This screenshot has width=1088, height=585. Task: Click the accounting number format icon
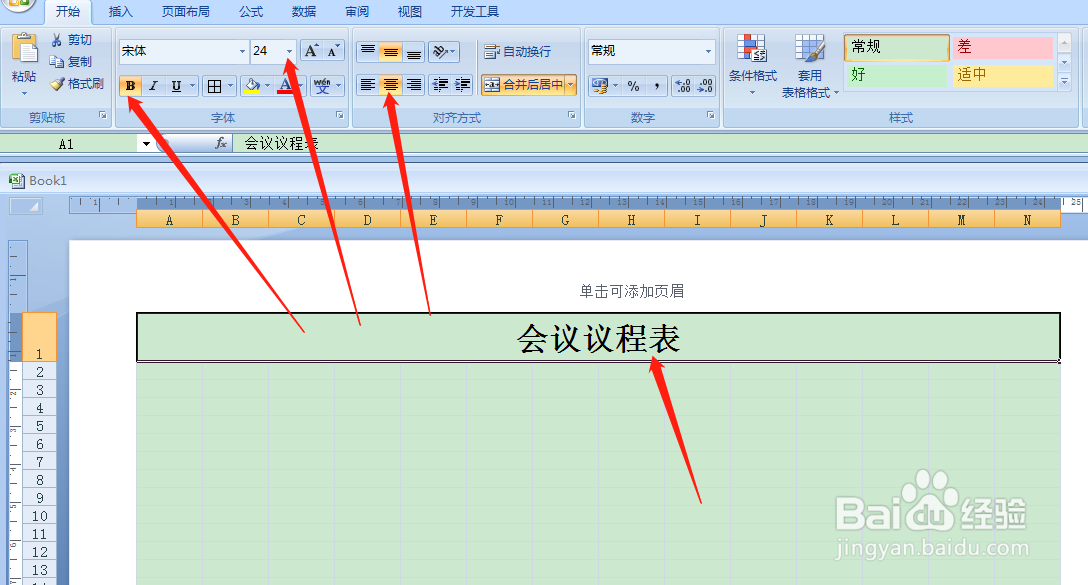(600, 86)
